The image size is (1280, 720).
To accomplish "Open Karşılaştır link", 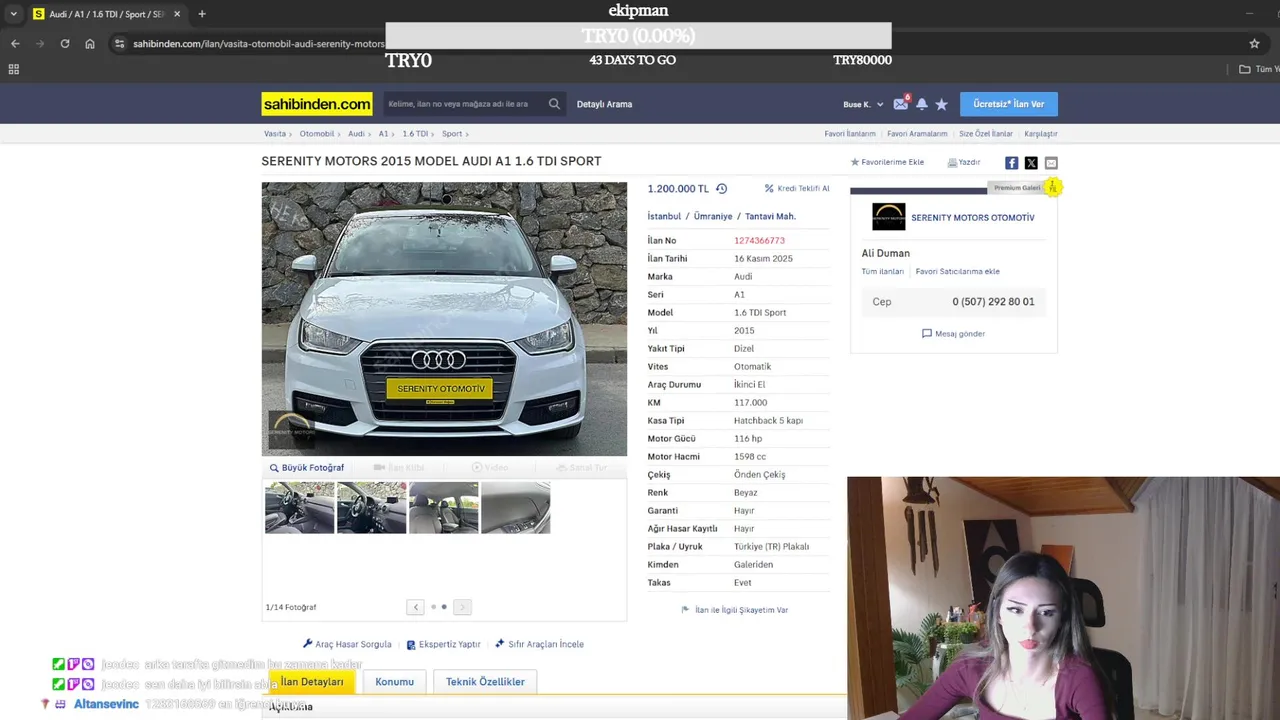I will tap(1041, 134).
